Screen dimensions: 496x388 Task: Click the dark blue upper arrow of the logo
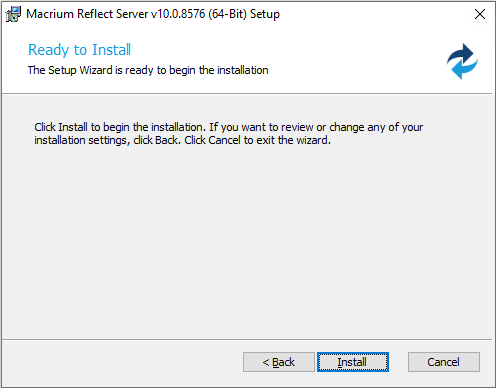[461, 54]
